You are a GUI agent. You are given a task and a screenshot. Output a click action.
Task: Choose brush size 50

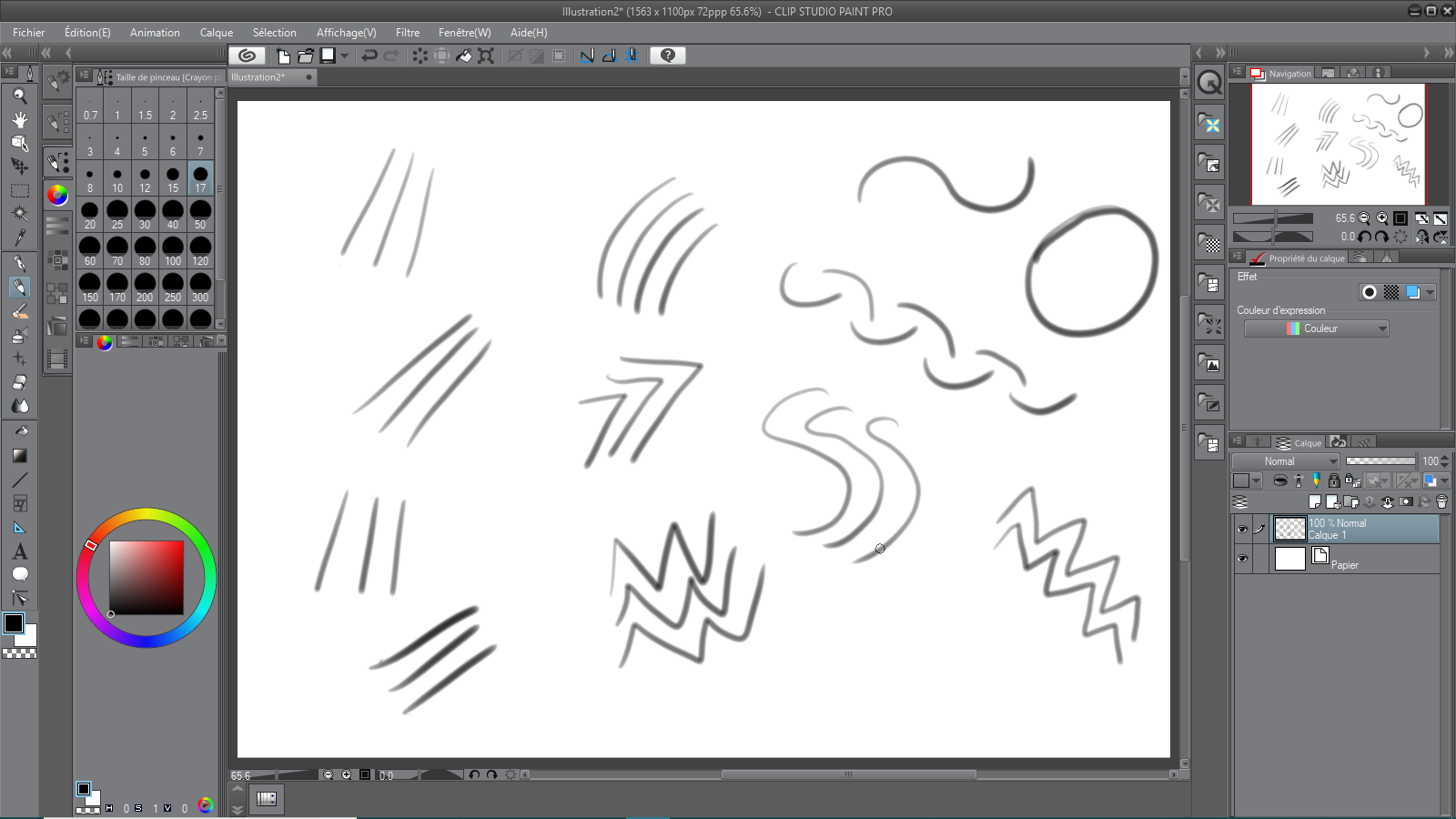point(200,215)
